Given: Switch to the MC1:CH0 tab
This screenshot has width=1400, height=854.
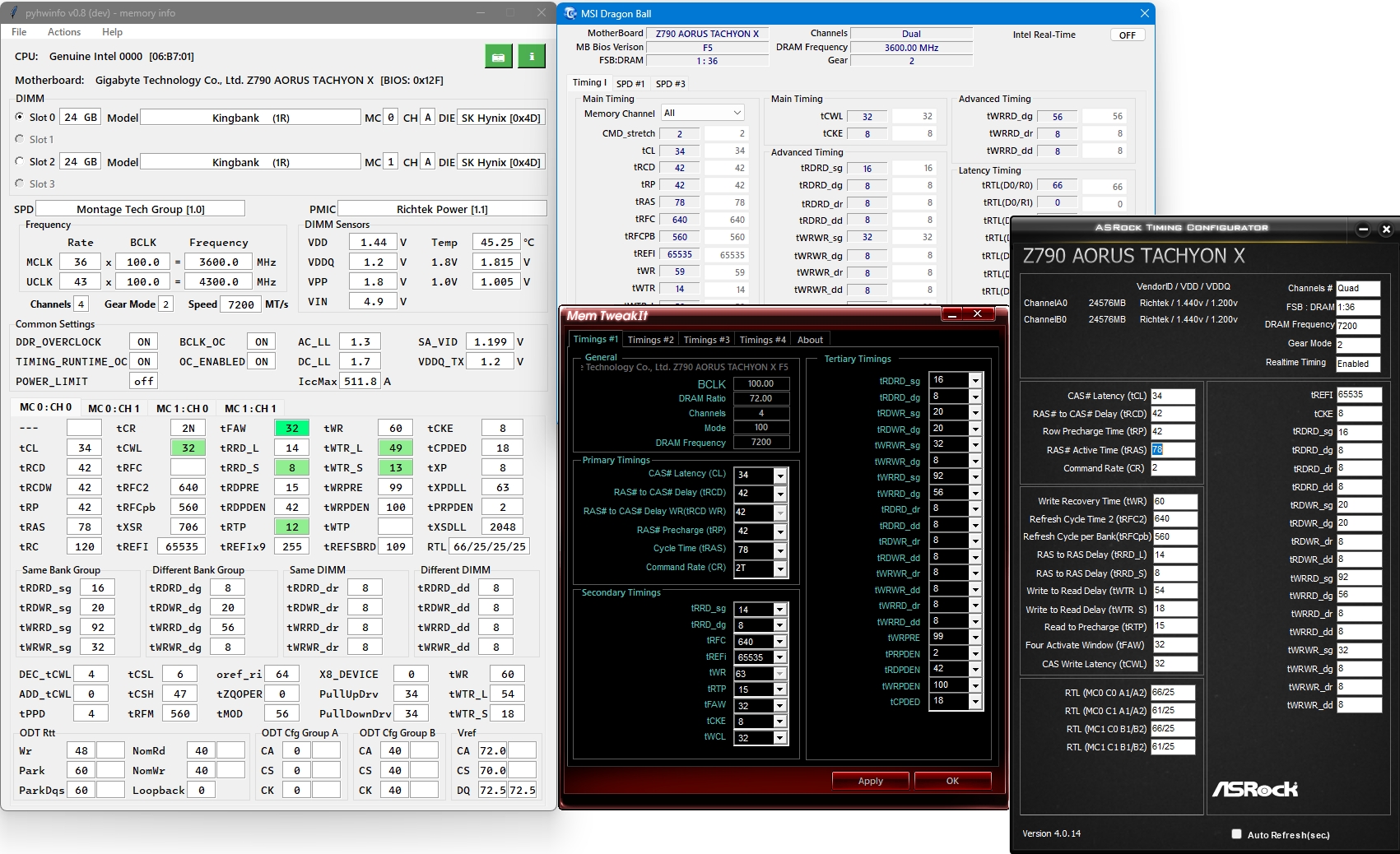Looking at the screenshot, I should point(182,408).
